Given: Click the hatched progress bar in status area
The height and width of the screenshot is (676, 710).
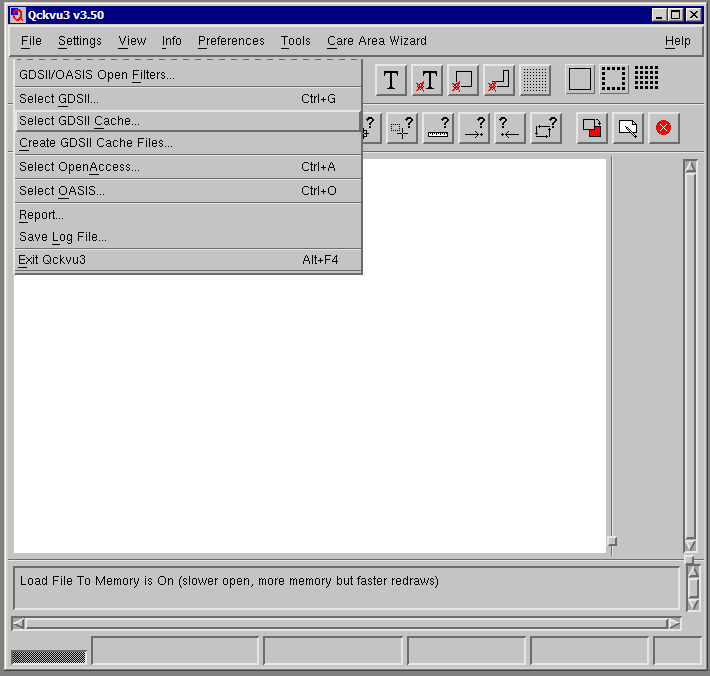Looking at the screenshot, I should [x=48, y=657].
